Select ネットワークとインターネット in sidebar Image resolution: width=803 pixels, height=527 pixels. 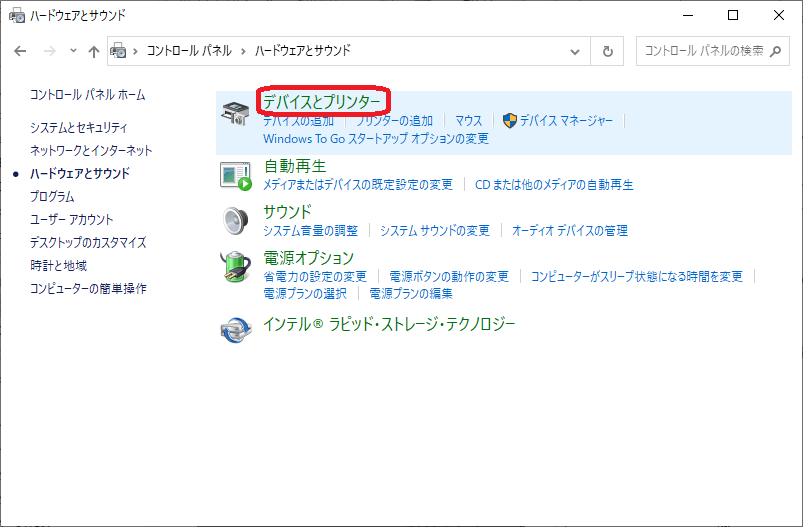(x=91, y=150)
